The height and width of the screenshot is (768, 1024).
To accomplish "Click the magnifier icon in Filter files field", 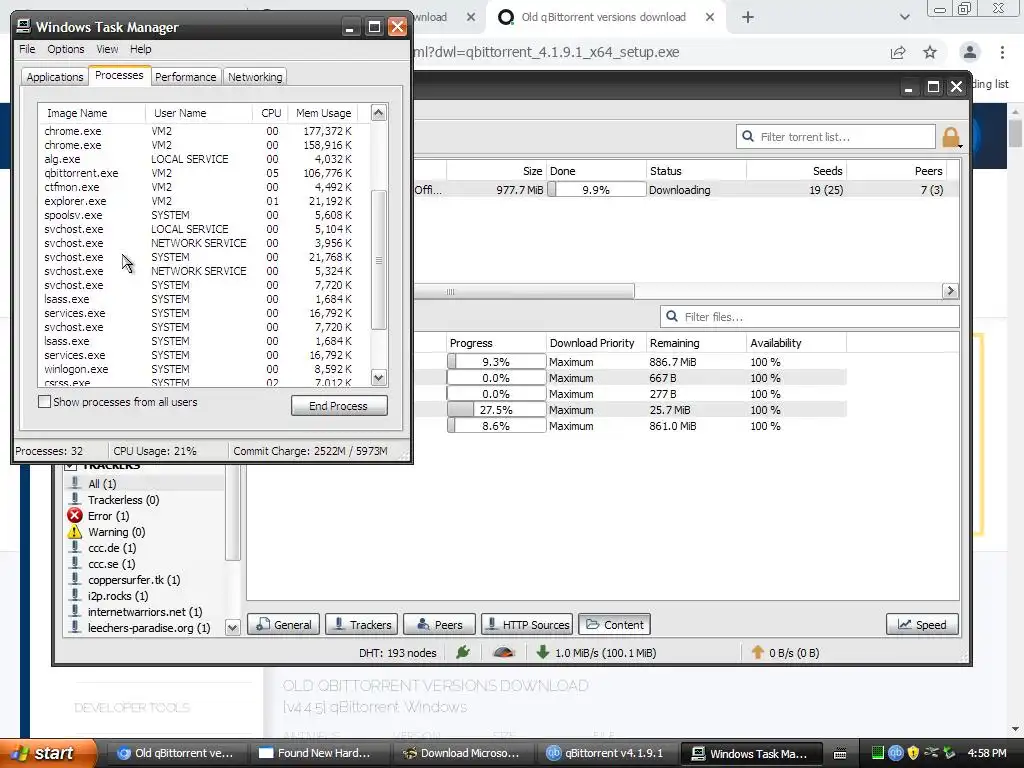I will (x=671, y=317).
